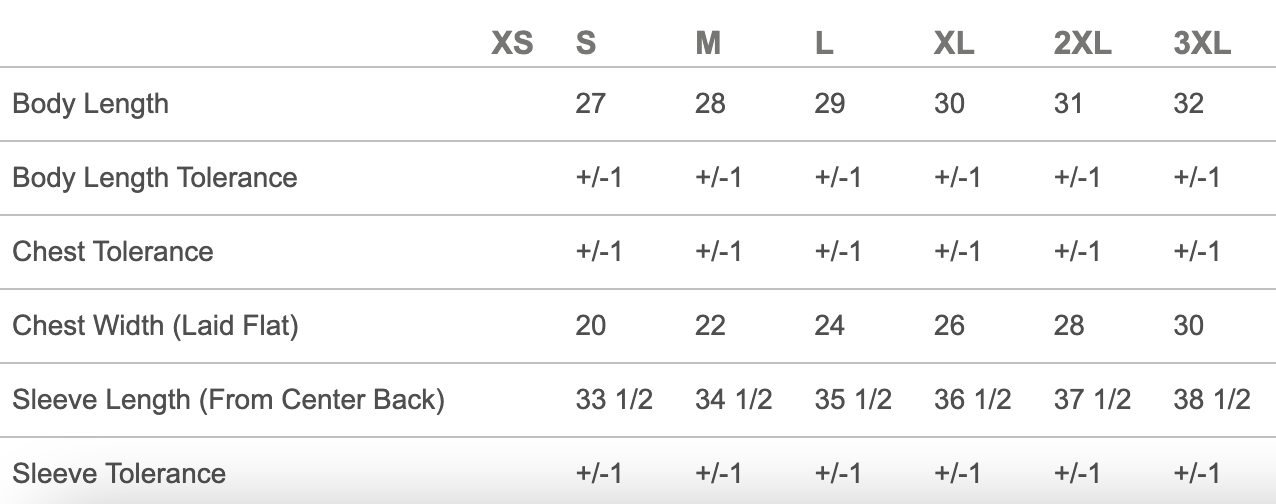1276x504 pixels.
Task: Click the Body Length row label
Action: click(x=90, y=104)
